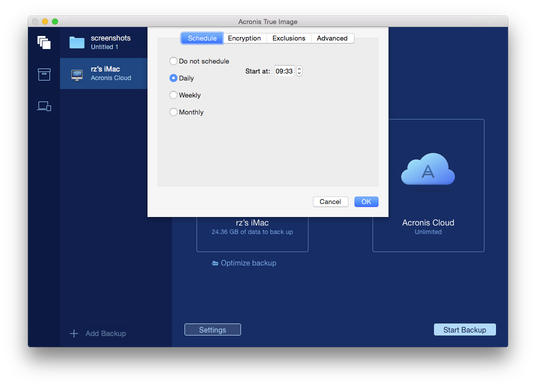Switch to the Advanced tab
The image size is (536, 387).
332,38
